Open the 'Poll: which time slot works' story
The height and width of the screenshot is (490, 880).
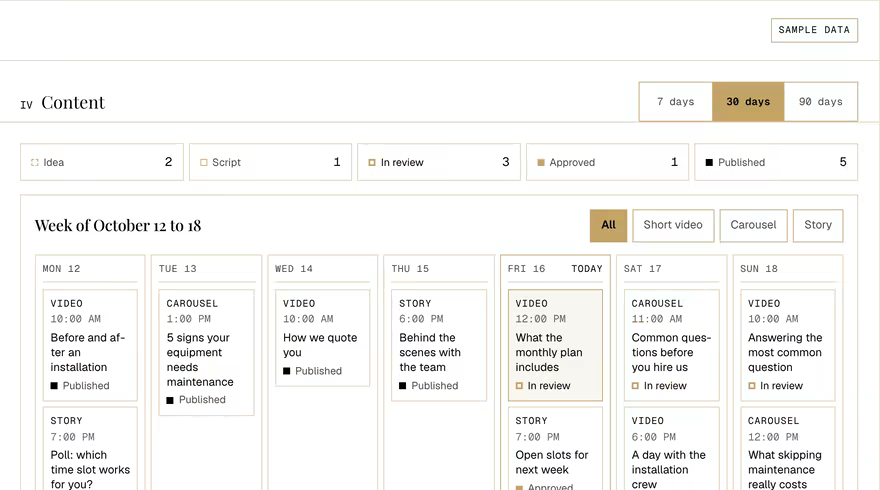pos(90,449)
